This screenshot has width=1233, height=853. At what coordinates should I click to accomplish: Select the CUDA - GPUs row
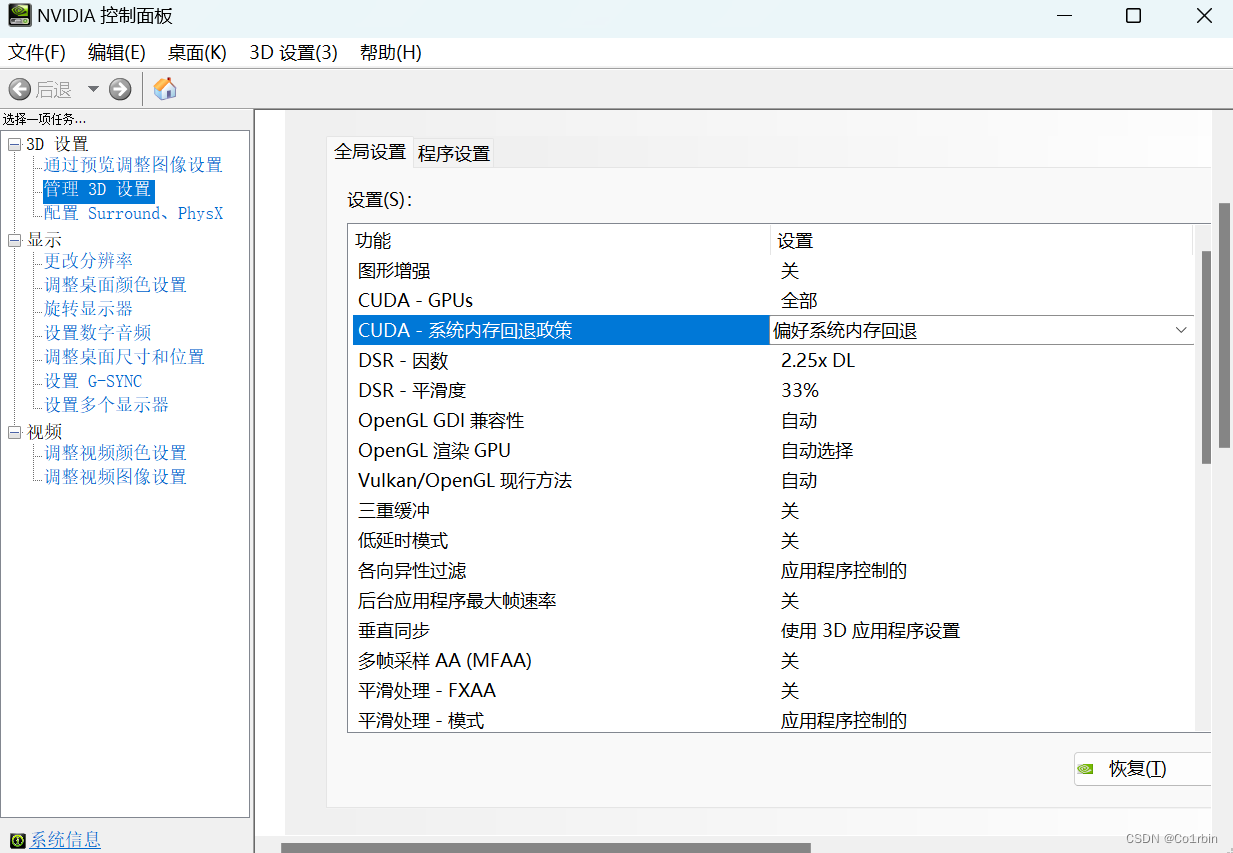(771, 300)
